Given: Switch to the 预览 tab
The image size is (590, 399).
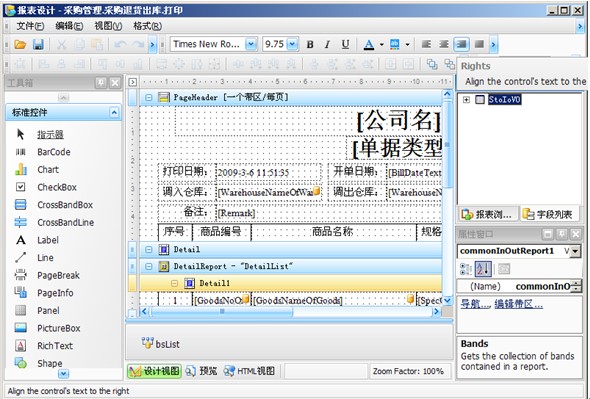Looking at the screenshot, I should pos(201,371).
